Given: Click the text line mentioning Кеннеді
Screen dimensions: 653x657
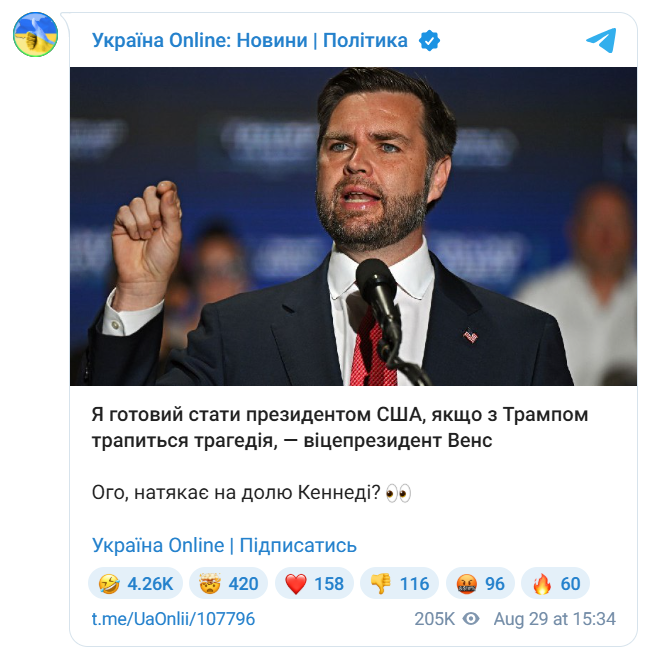Looking at the screenshot, I should (x=236, y=494).
